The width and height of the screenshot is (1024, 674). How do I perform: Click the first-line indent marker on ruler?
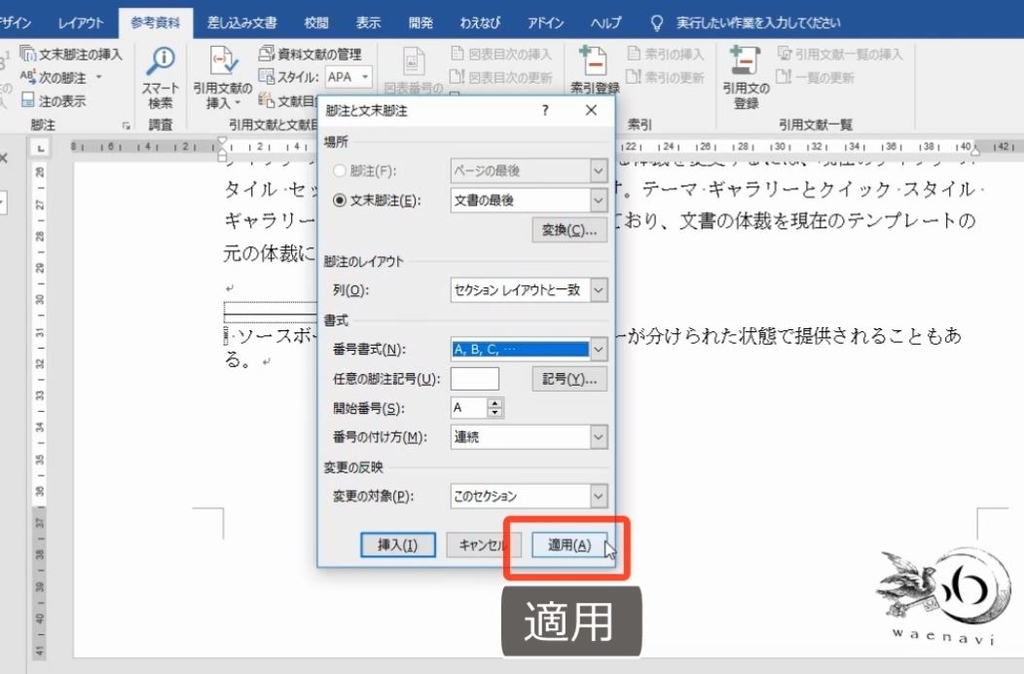(222, 142)
